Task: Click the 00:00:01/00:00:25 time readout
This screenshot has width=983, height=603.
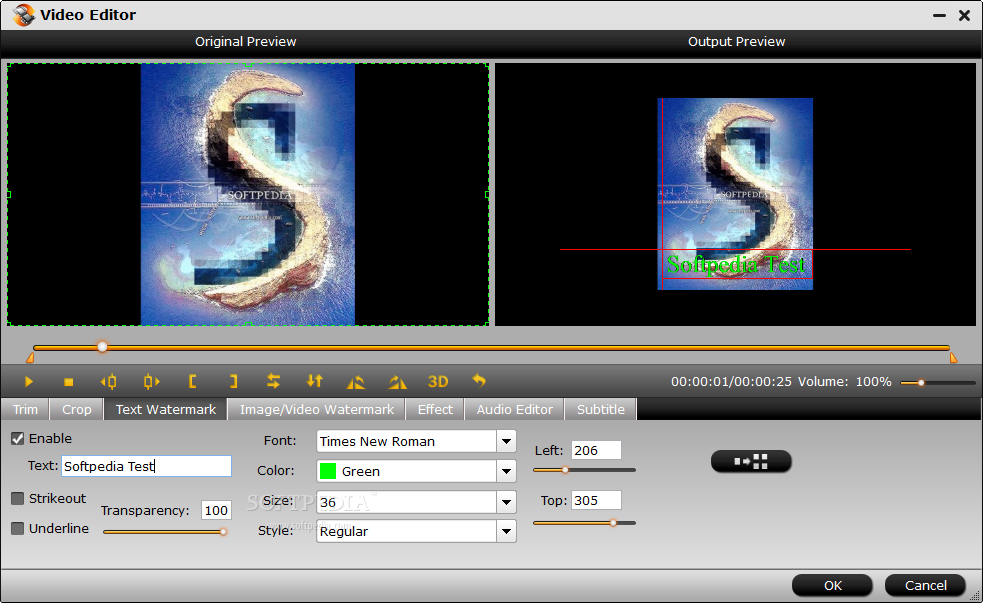Action: click(731, 382)
